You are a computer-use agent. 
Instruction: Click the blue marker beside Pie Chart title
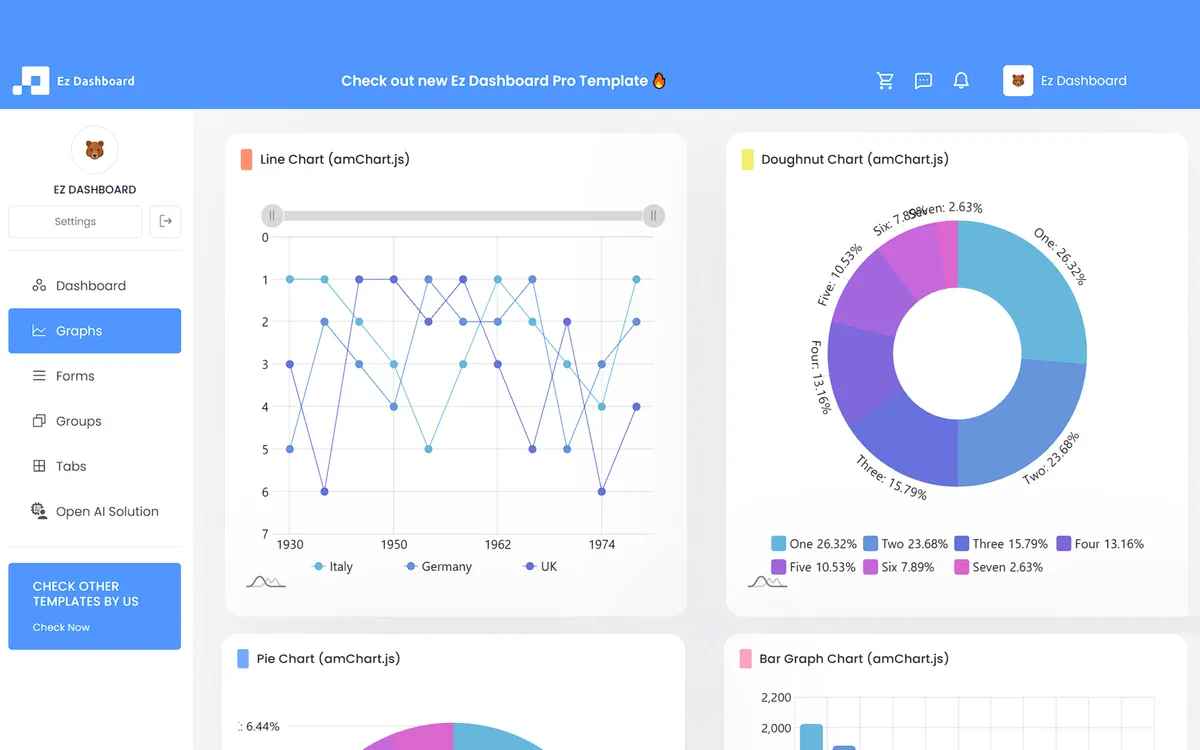(x=243, y=658)
